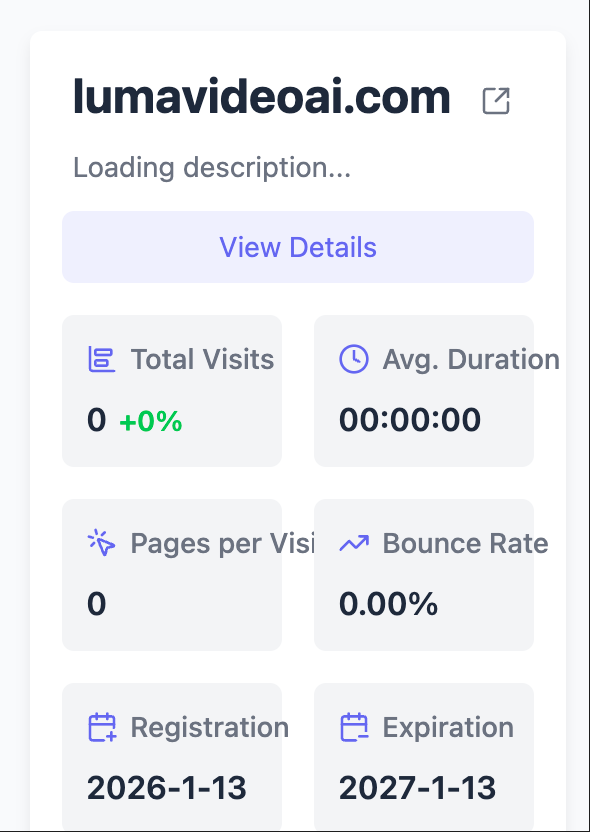Click the 0.00% bounce rate value

point(388,604)
